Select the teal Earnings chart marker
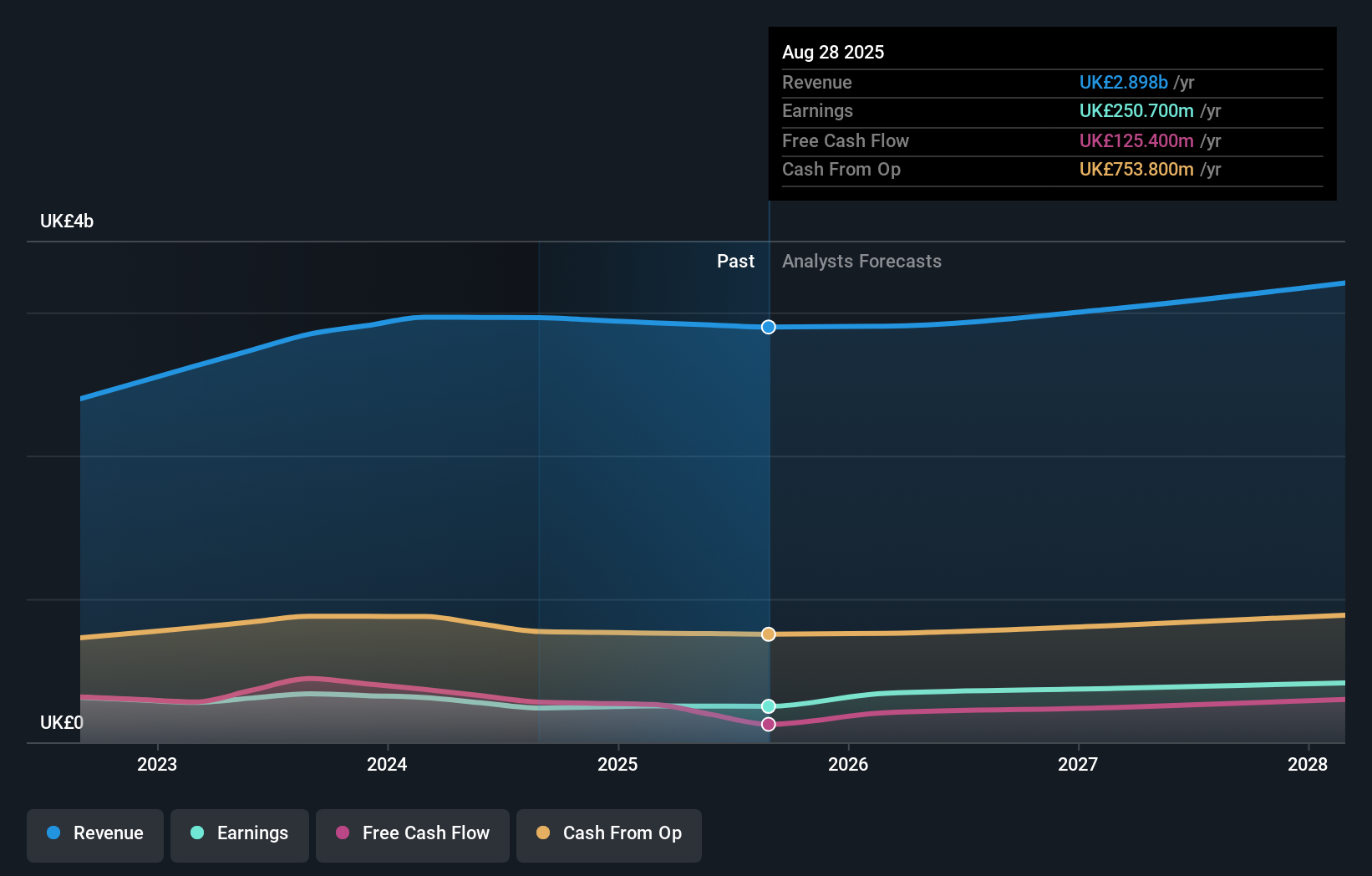Screen dimensions: 1372x876 point(767,706)
